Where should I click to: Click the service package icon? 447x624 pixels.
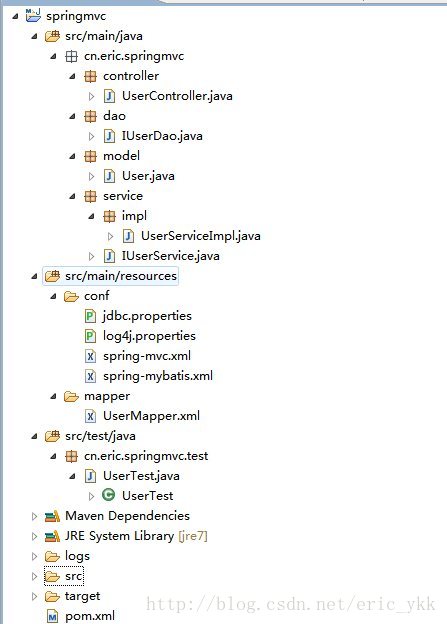[90, 196]
